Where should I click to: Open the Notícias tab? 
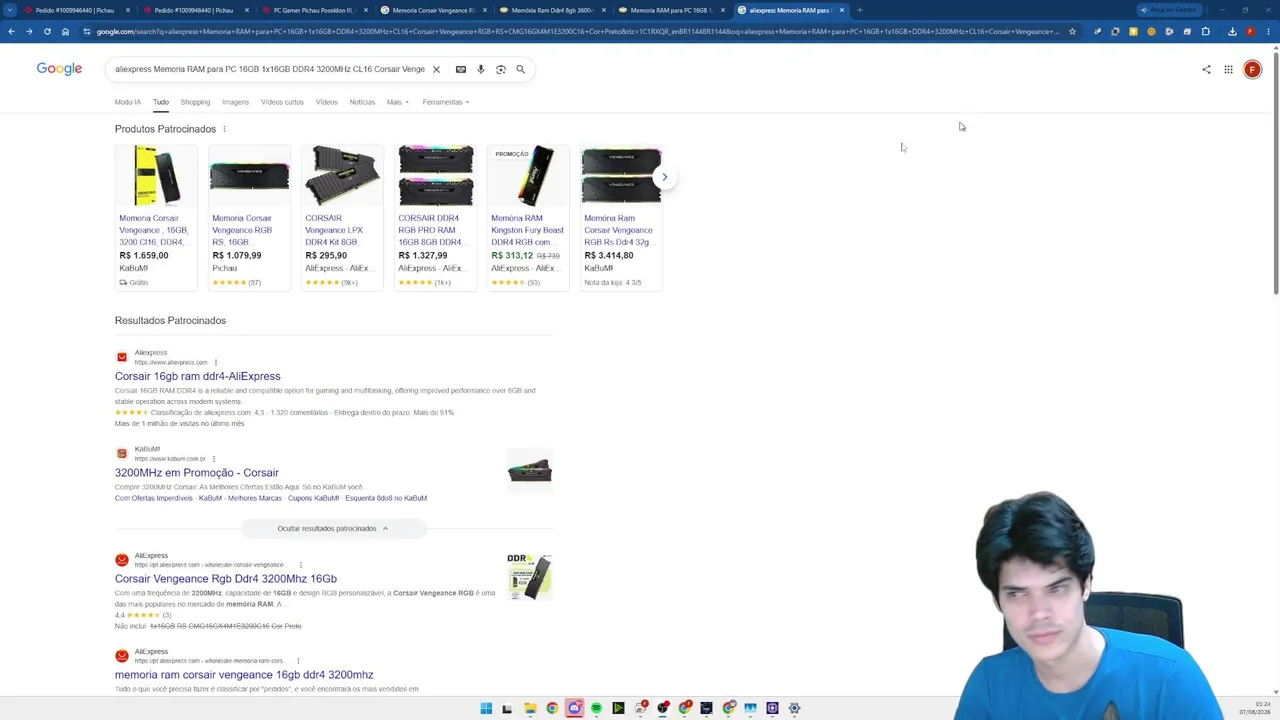[362, 102]
